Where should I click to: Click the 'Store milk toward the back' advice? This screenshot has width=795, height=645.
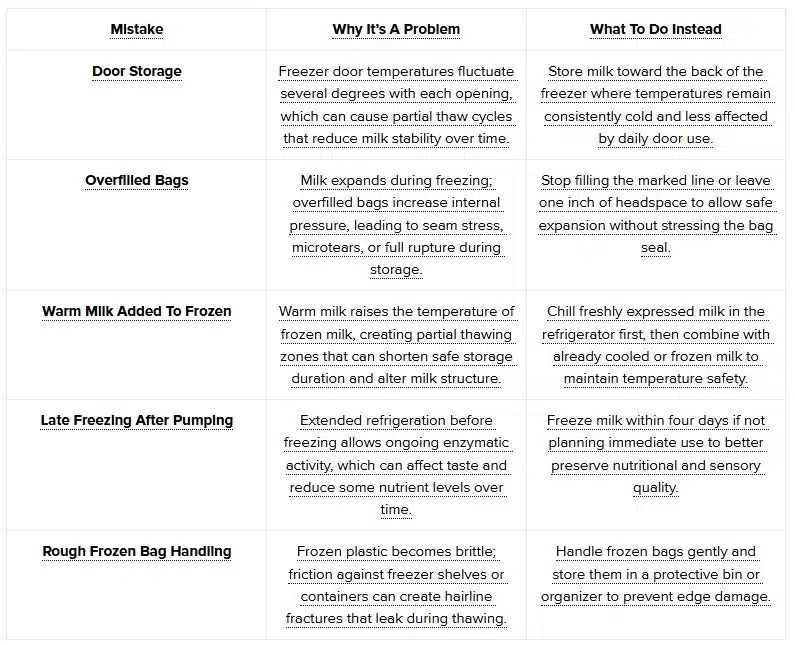coord(655,105)
